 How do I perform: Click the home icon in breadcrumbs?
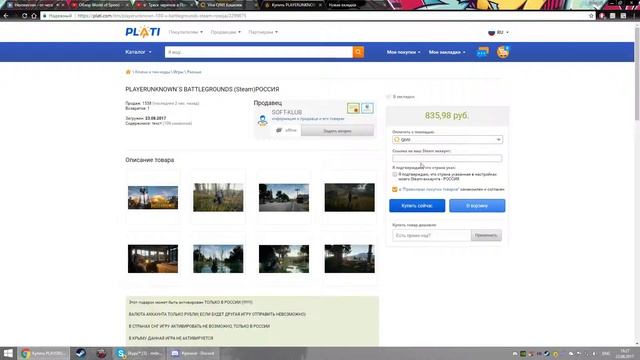click(x=128, y=72)
